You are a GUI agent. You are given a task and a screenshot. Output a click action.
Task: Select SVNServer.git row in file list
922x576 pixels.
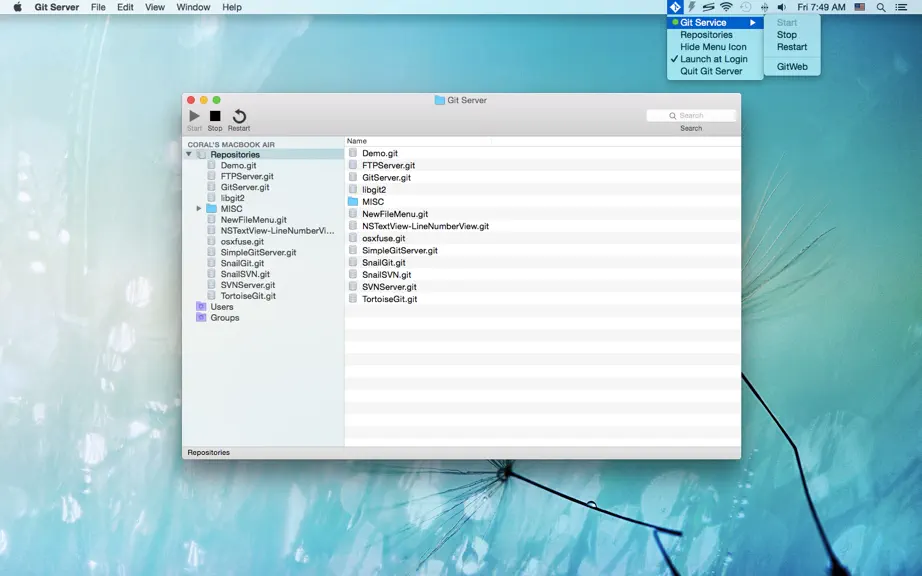coord(542,287)
